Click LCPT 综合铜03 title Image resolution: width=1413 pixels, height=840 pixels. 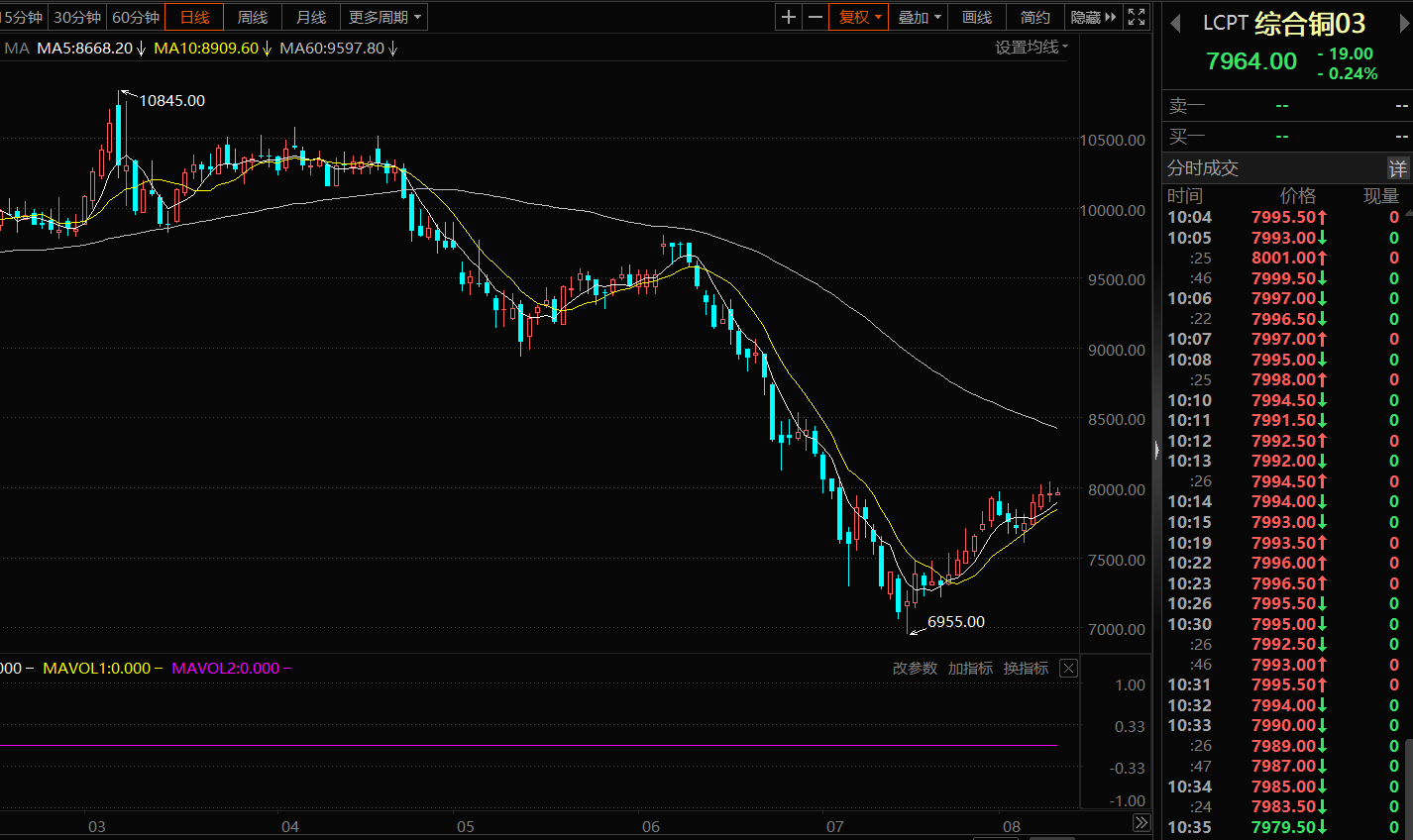[x=1283, y=23]
